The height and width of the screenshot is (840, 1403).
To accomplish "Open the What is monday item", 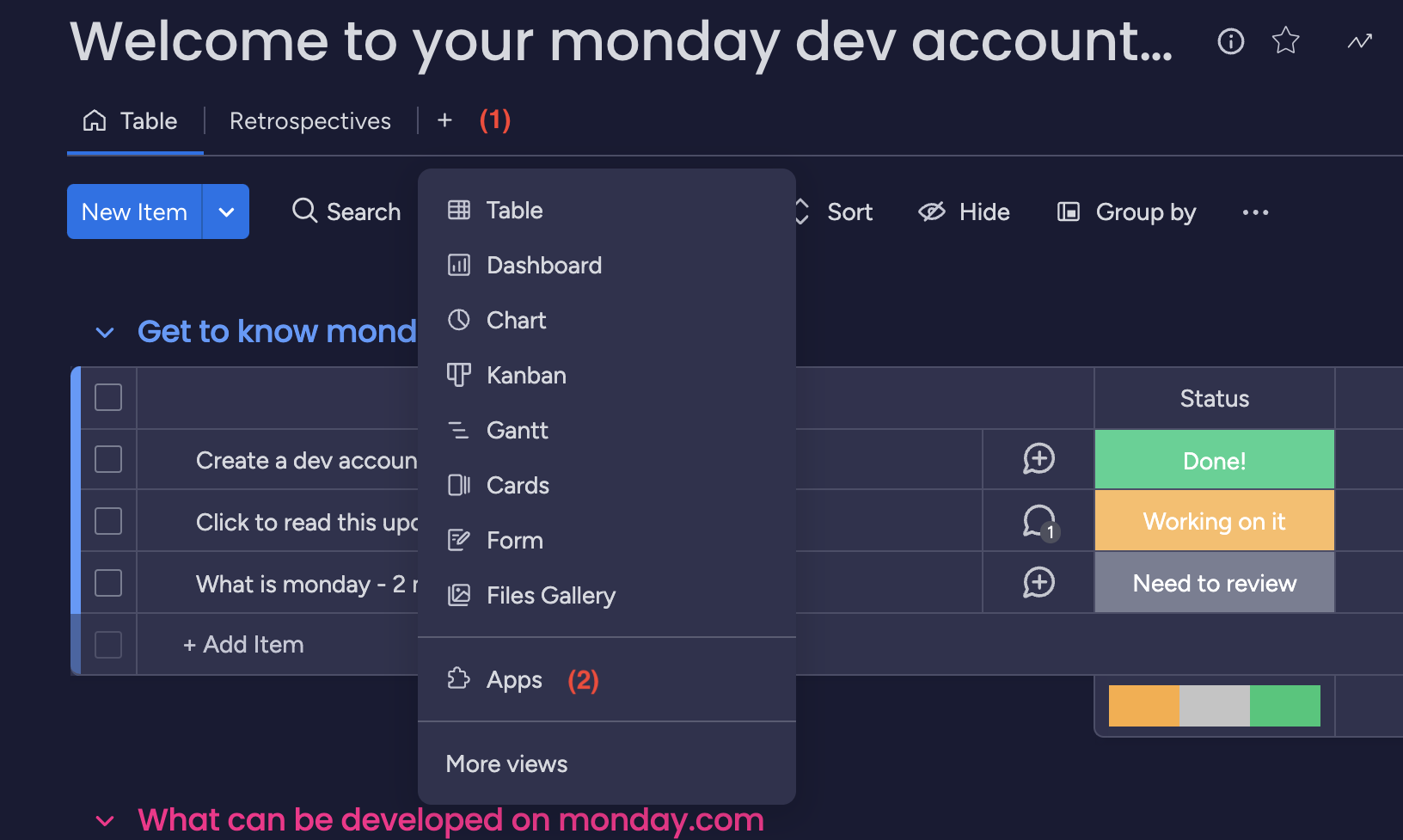I will pos(306,585).
